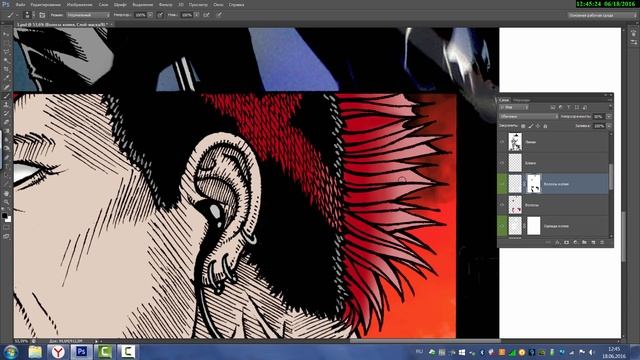Toggle lock position in the Layers panel
The image size is (640, 360).
pos(538,126)
